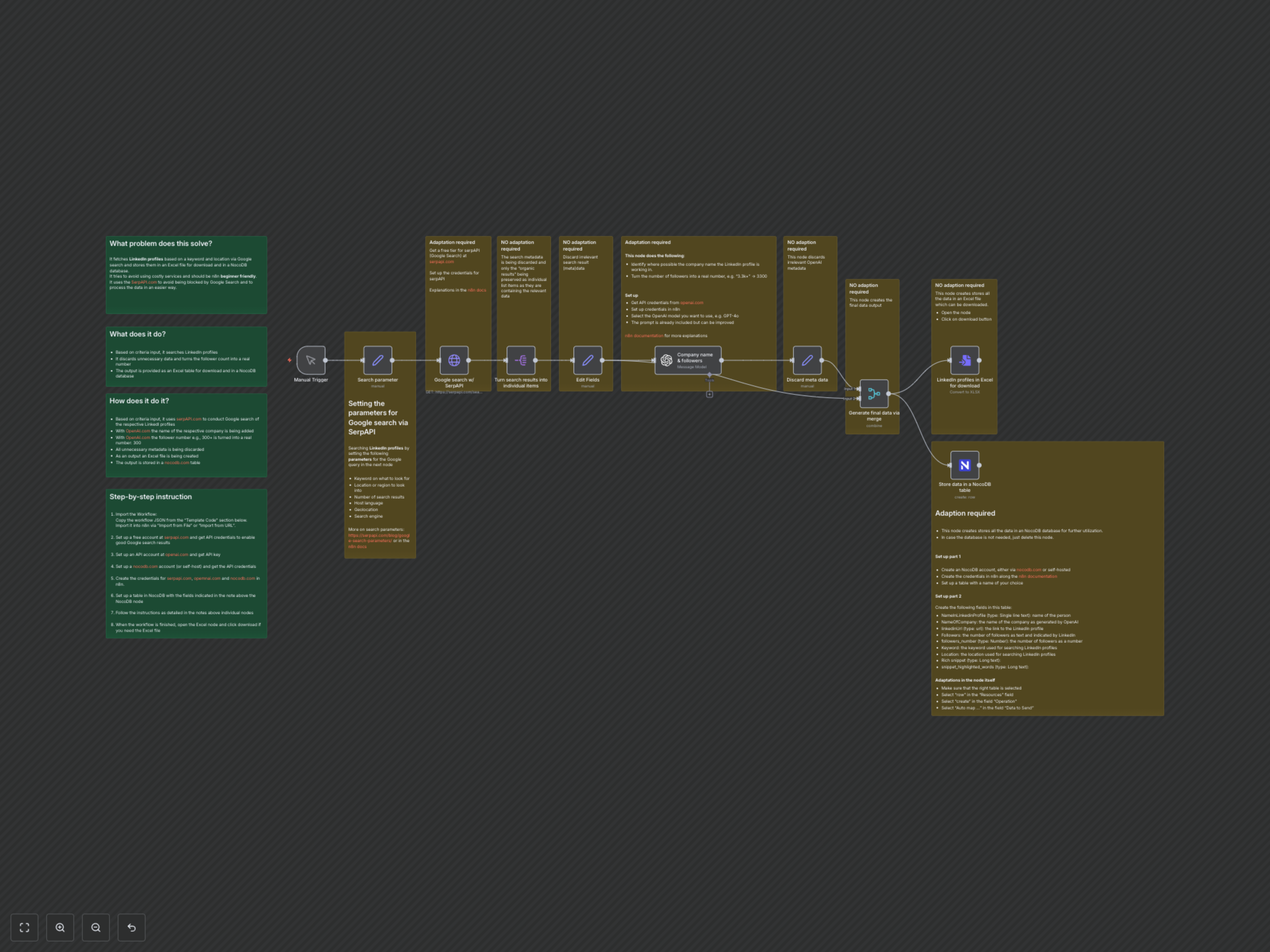The width and height of the screenshot is (1270, 952).
Task: Click the Manual Trigger node icon
Action: (311, 360)
